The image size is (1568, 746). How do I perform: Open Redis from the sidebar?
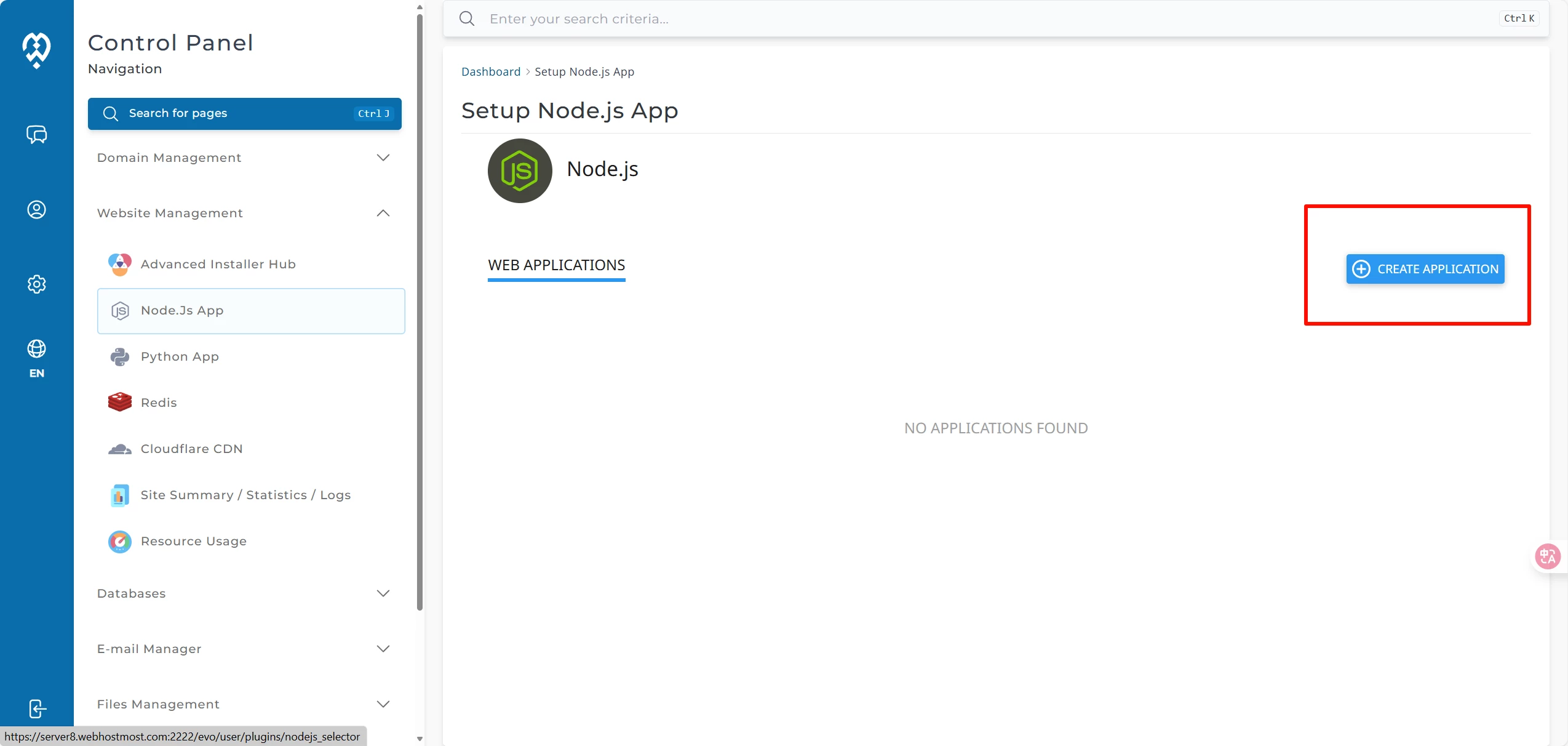159,403
